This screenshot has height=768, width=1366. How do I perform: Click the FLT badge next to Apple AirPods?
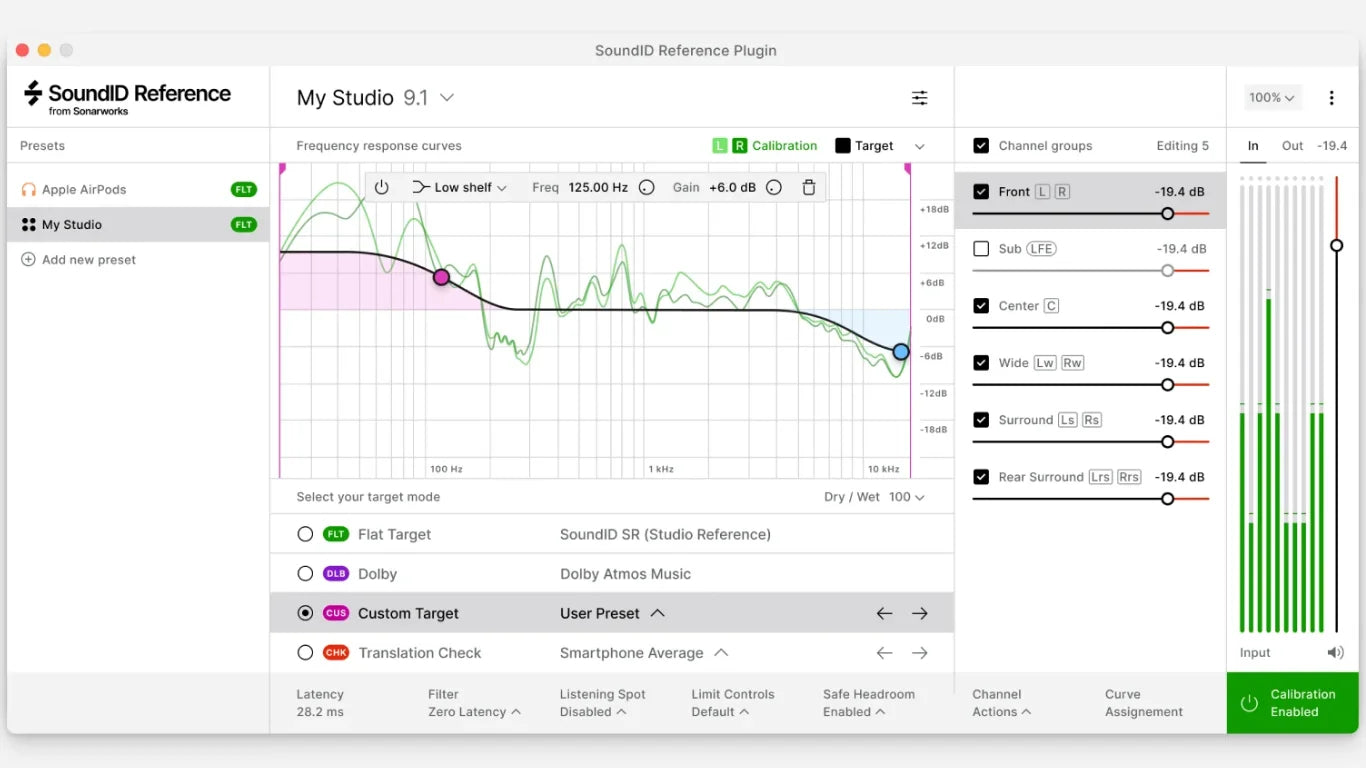243,189
